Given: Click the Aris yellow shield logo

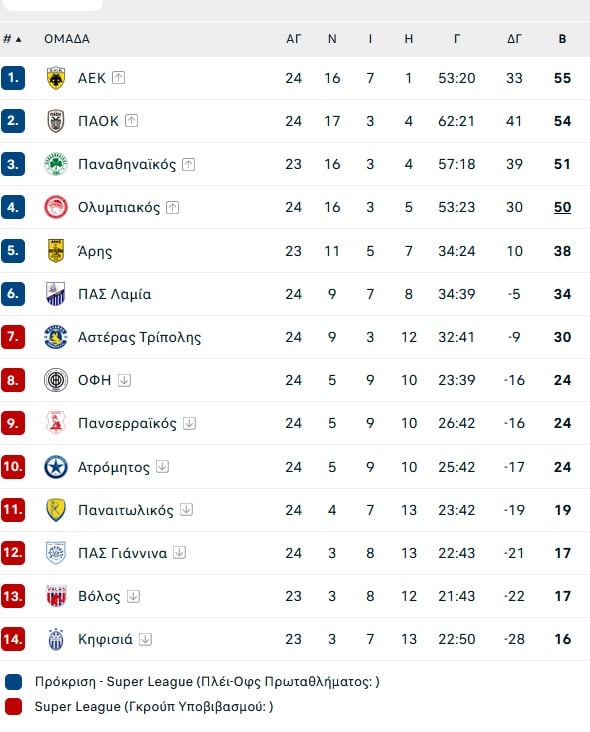Looking at the screenshot, I should 56,251.
